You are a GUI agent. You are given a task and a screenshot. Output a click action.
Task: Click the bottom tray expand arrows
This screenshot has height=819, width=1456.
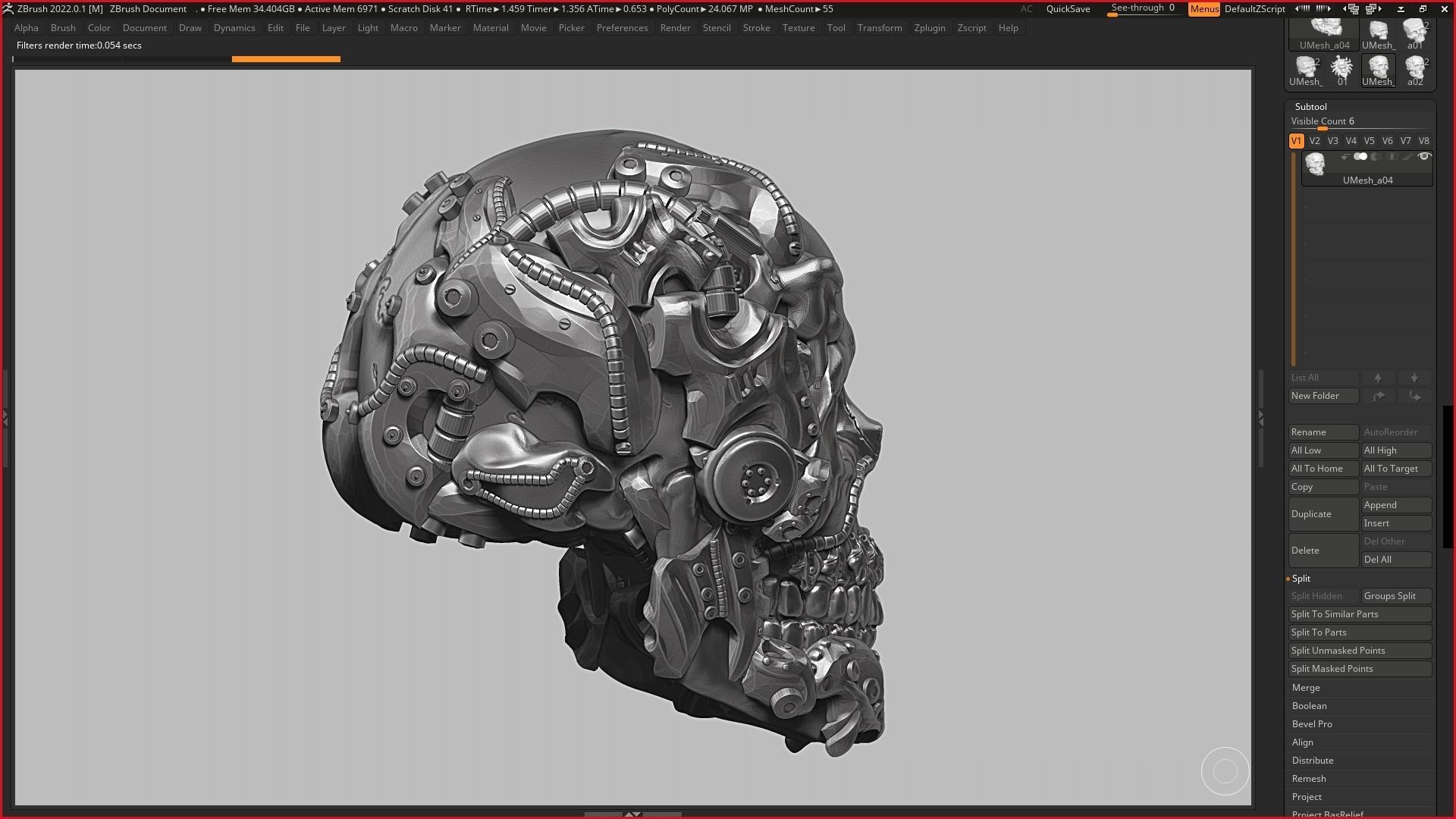pos(632,814)
